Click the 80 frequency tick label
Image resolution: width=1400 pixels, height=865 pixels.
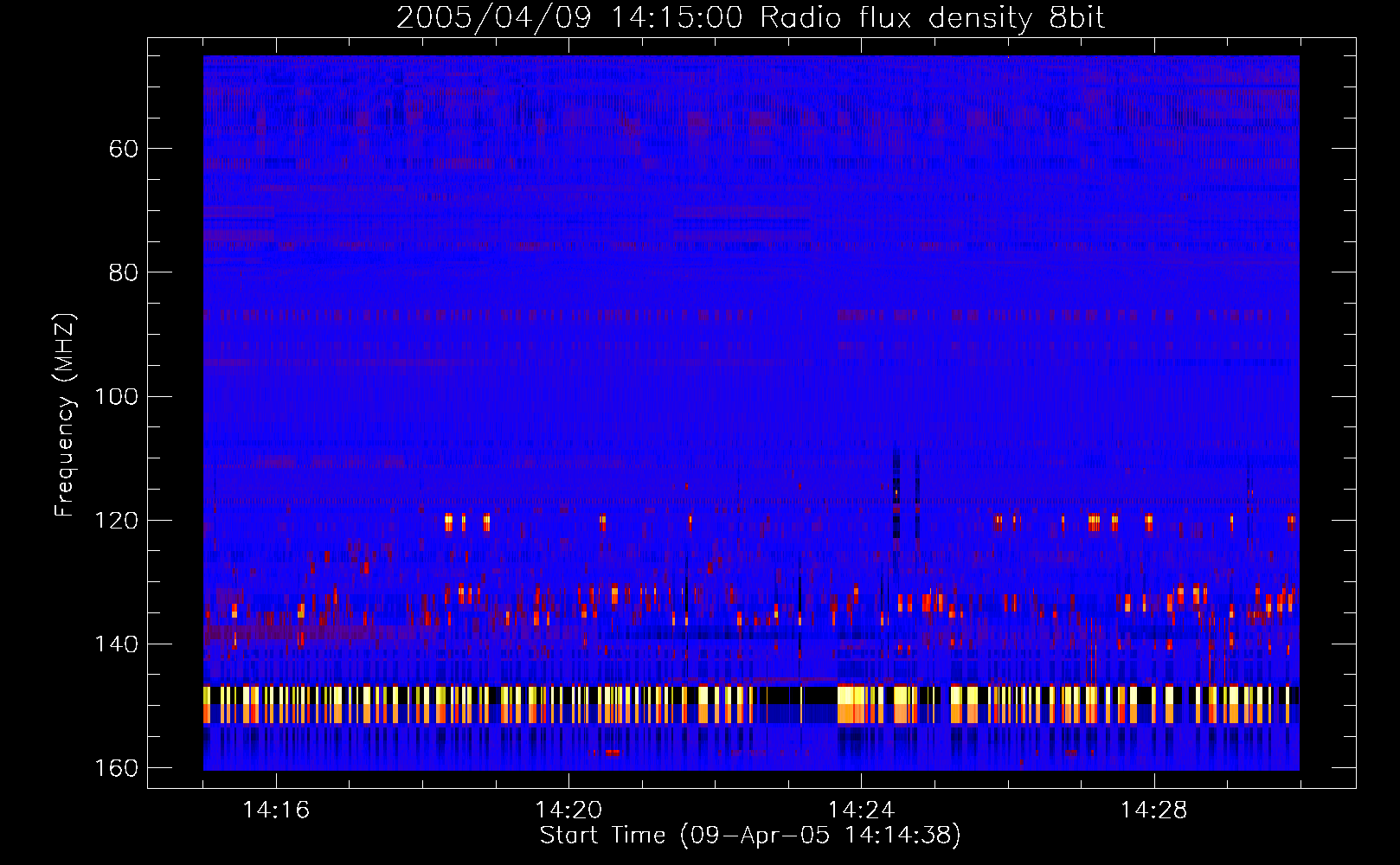tap(124, 272)
